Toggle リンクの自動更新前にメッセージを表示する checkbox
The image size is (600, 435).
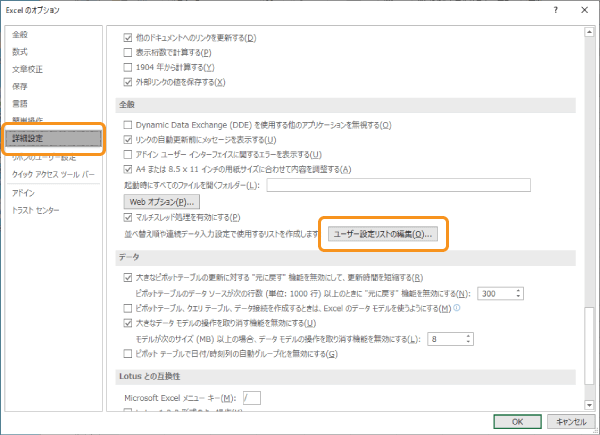[x=128, y=140]
